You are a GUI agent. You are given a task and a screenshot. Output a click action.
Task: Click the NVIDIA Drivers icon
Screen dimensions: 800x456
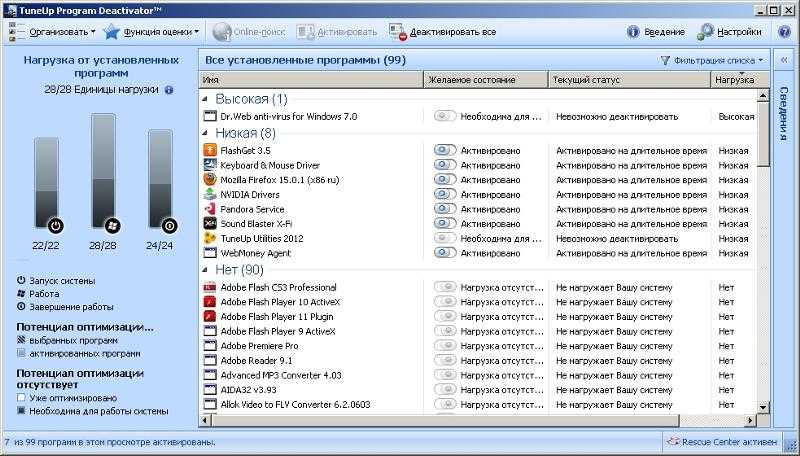click(x=210, y=194)
